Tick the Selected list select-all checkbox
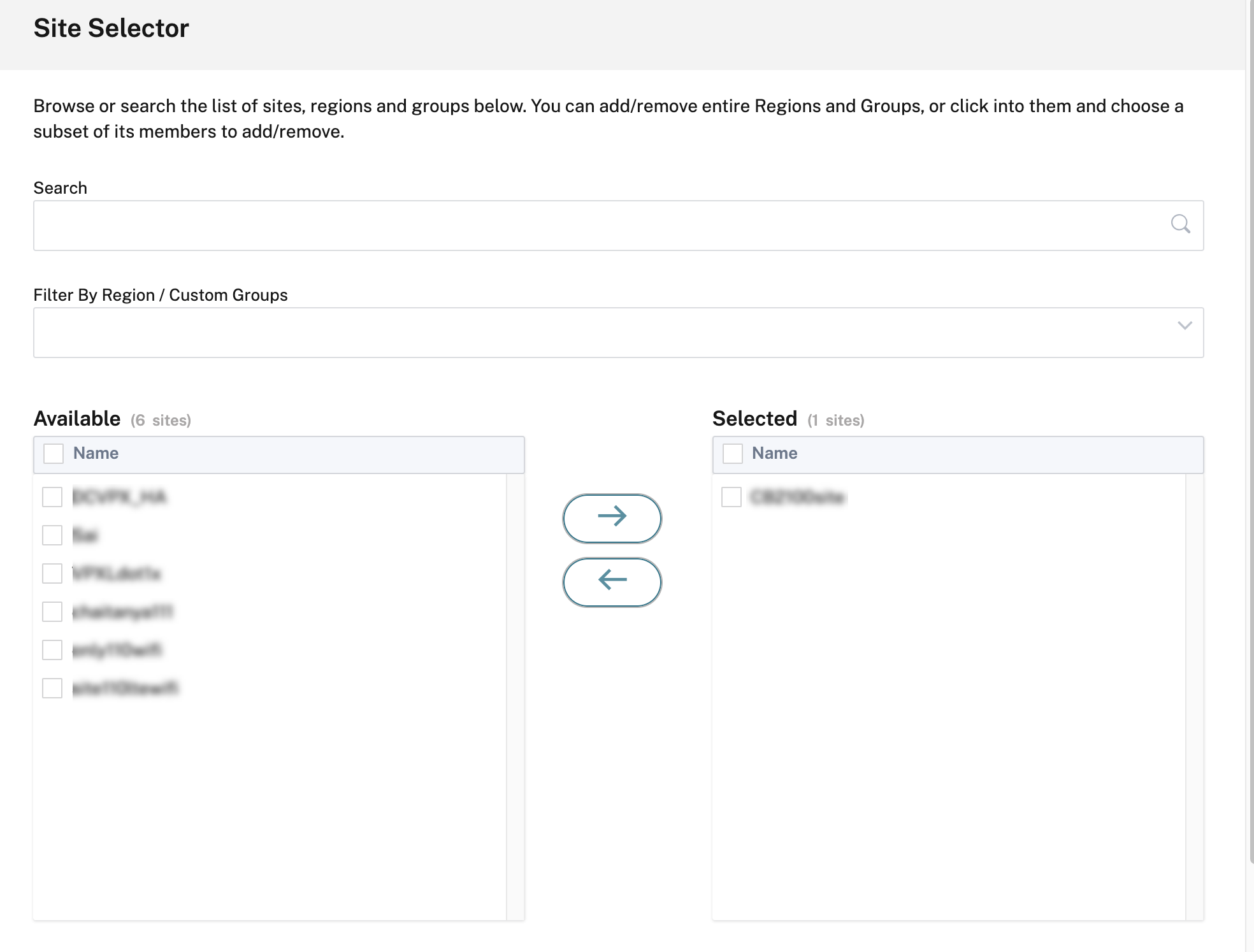This screenshot has width=1254, height=952. pos(733,454)
